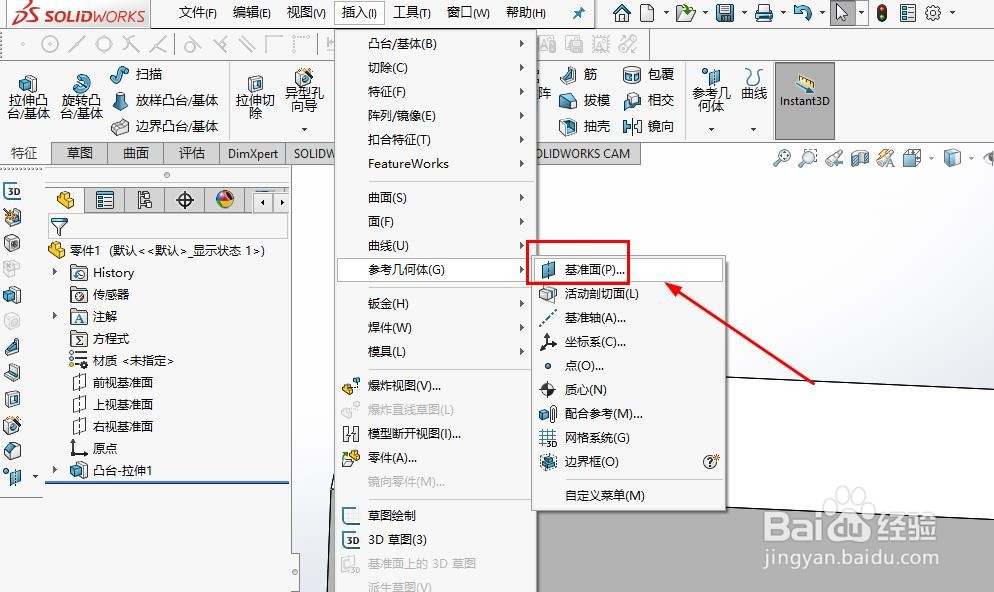This screenshot has width=994, height=592.
Task: Open the dropdown arrow next to Save icon
Action: (x=744, y=13)
